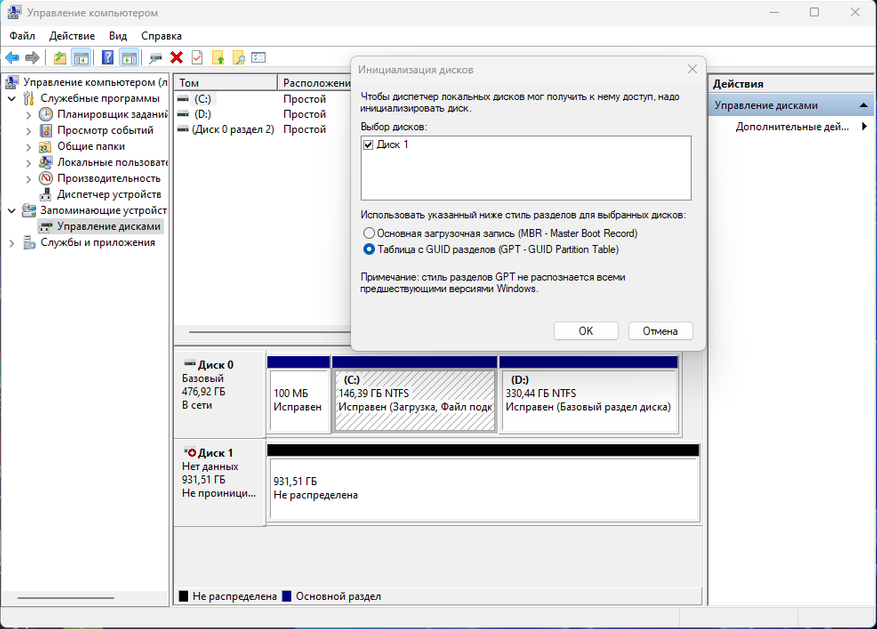877x629 pixels.
Task: Uncheck the Диск 1 checkbox
Action: click(368, 145)
